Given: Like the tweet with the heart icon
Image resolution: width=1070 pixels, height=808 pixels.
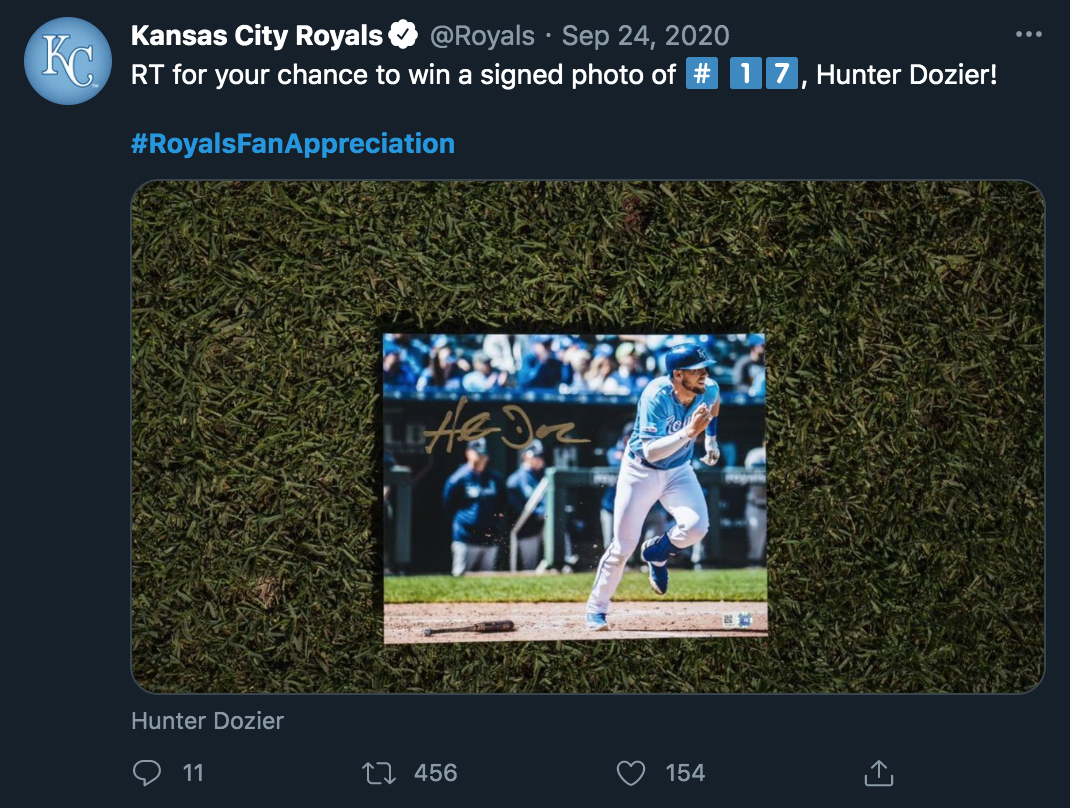Looking at the screenshot, I should pyautogui.click(x=630, y=772).
